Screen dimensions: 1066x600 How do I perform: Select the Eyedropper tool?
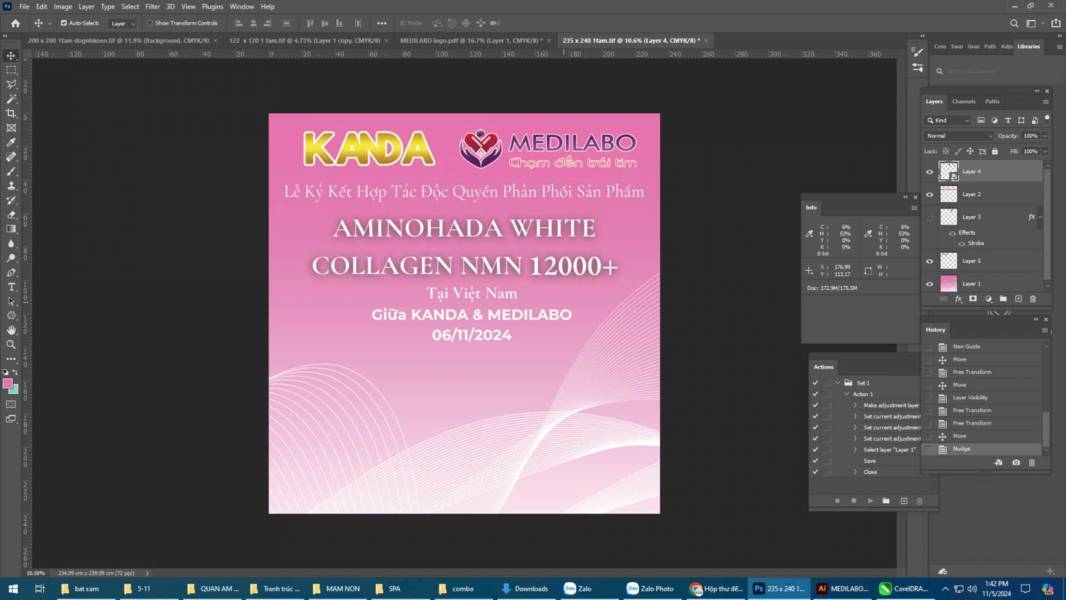pyautogui.click(x=11, y=142)
